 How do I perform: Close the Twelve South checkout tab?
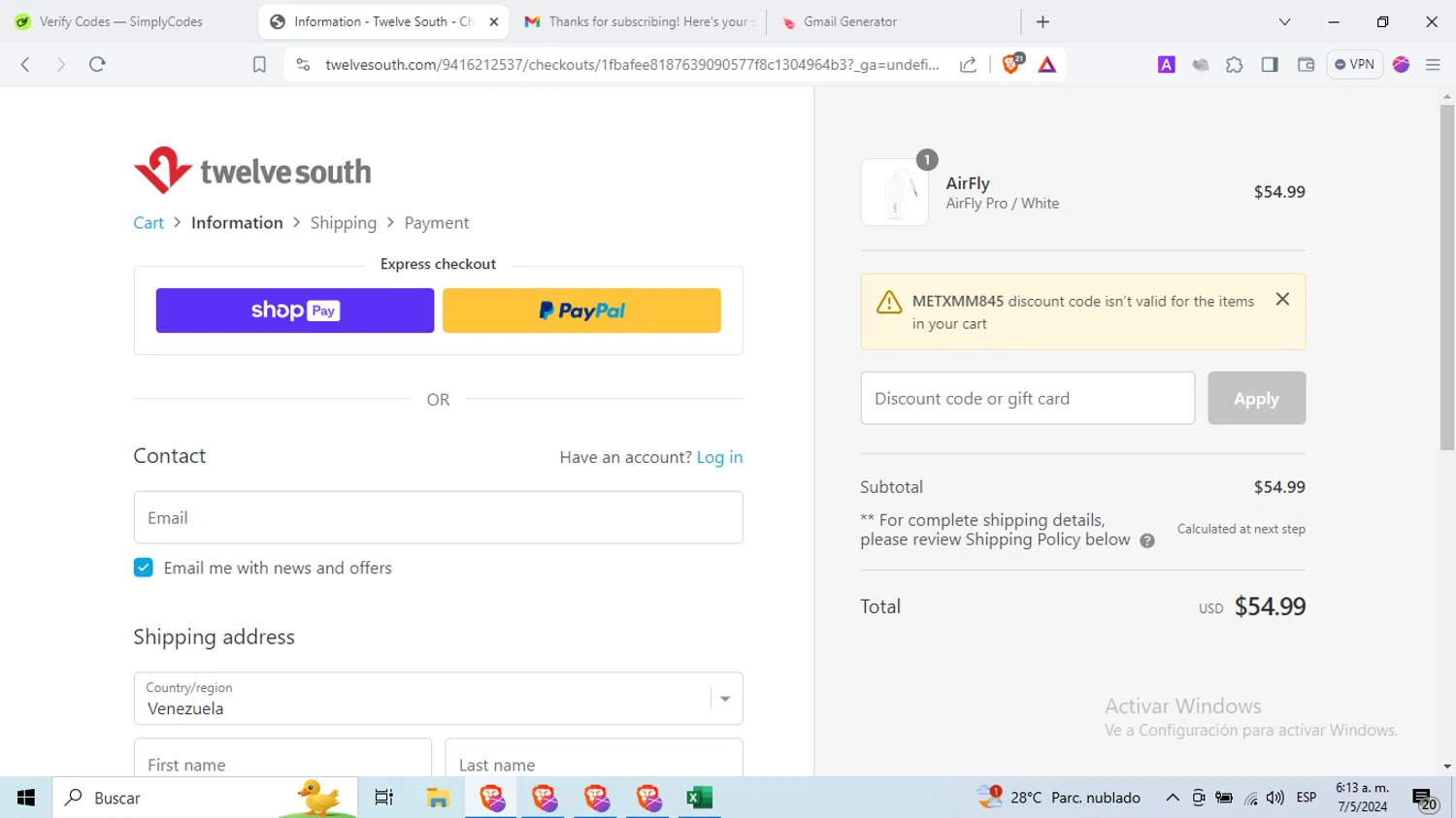(x=493, y=21)
